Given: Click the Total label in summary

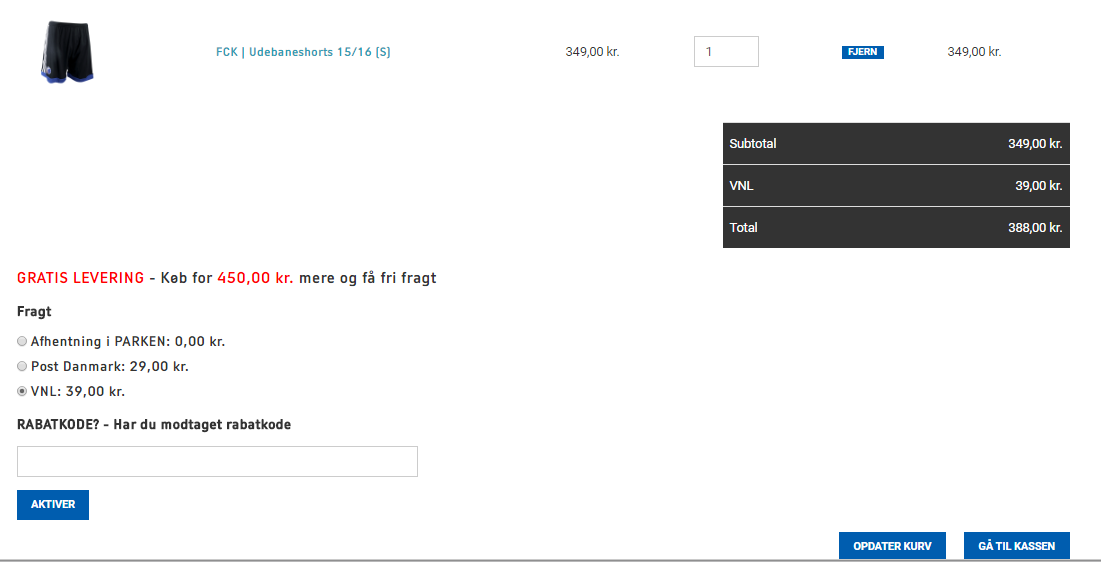Looking at the screenshot, I should 743,228.
